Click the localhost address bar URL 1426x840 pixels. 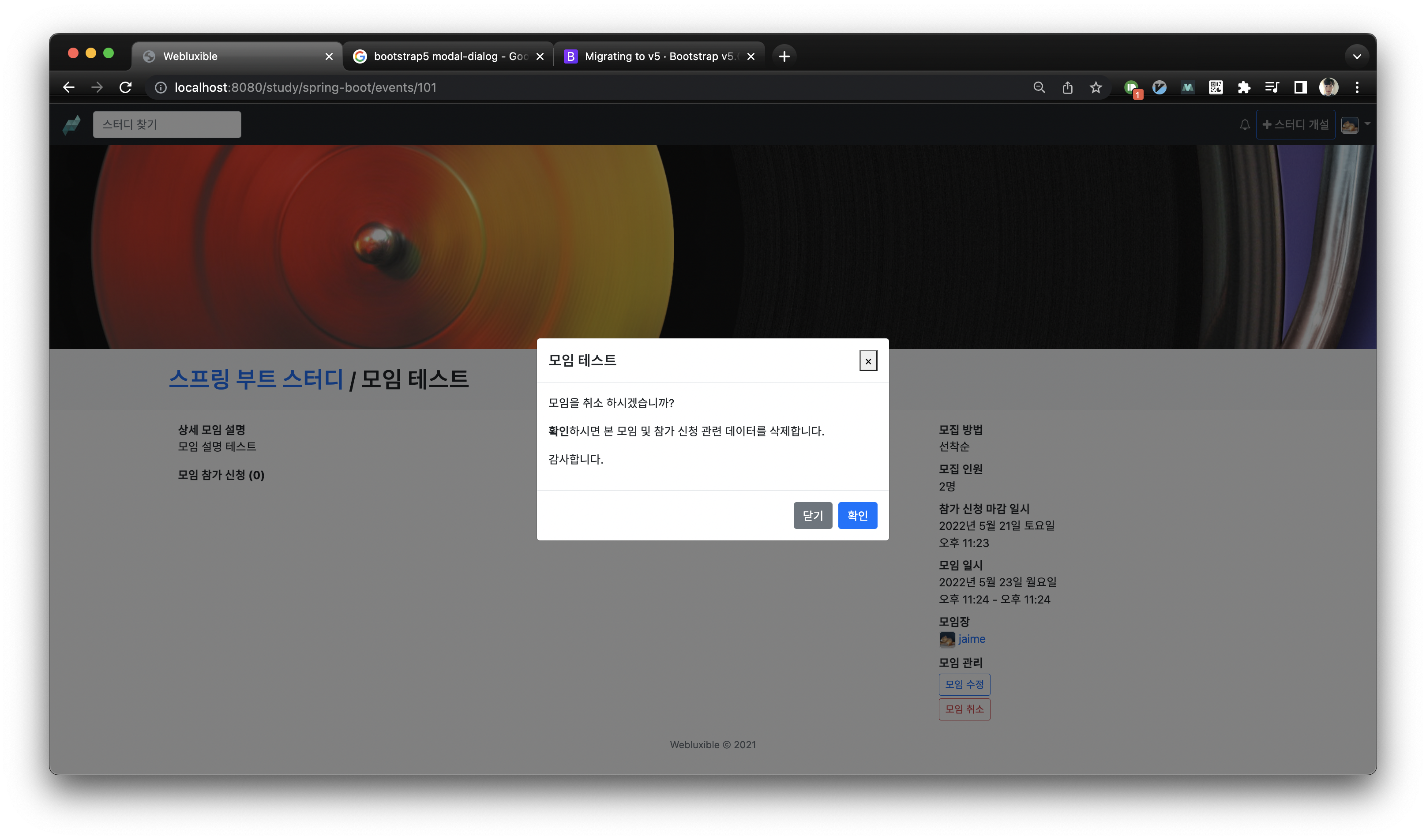click(306, 87)
